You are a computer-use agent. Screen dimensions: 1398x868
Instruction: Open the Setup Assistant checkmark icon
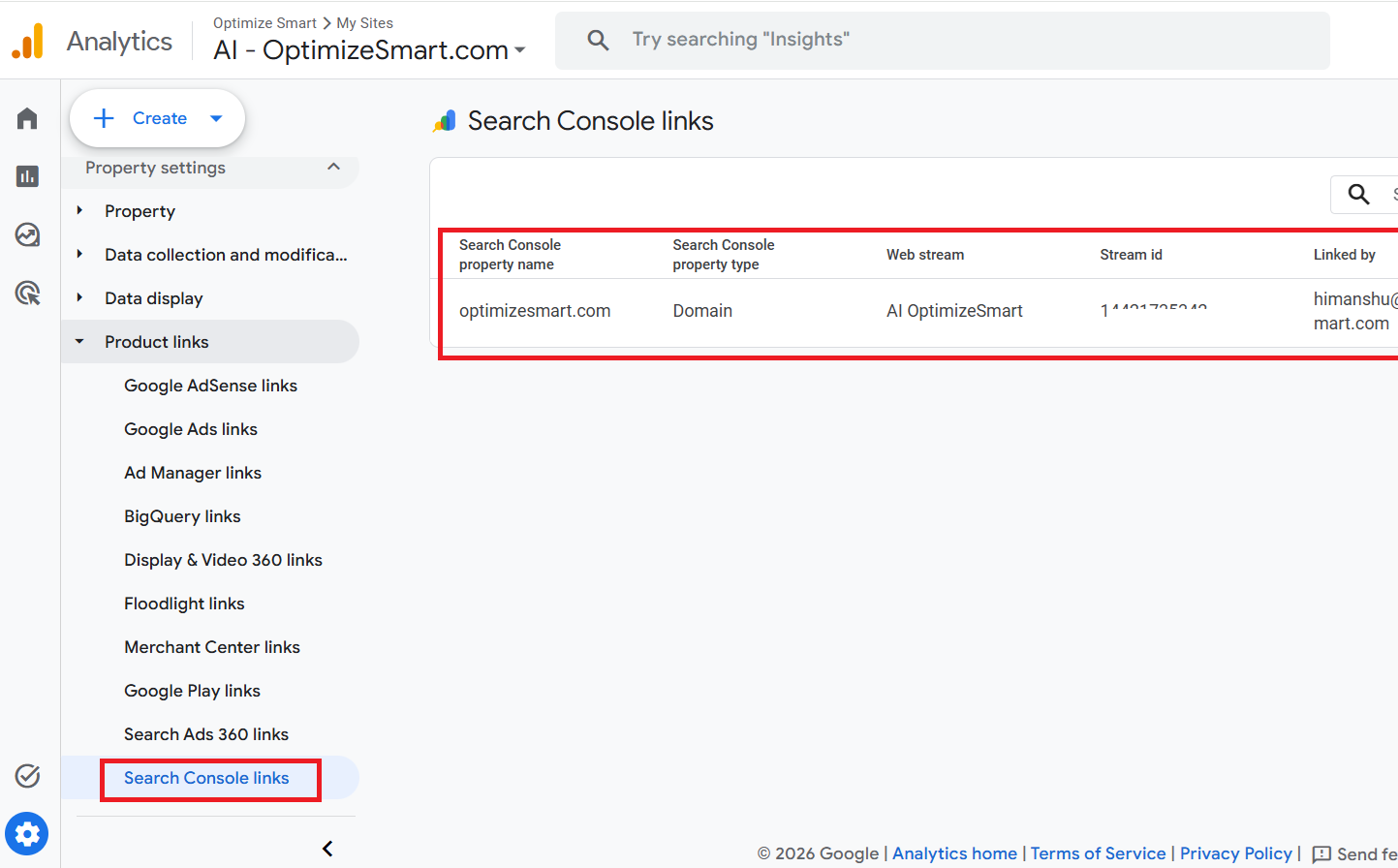pos(27,775)
